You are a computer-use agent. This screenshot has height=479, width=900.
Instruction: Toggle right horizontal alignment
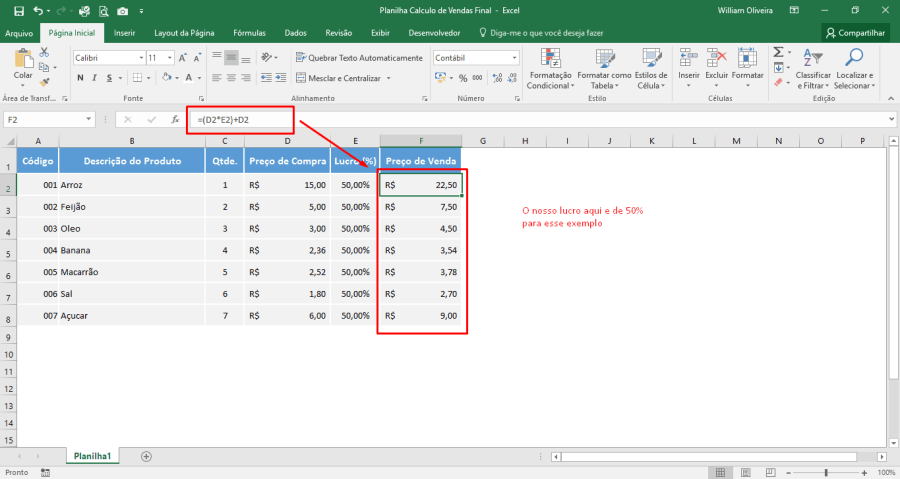[x=246, y=77]
